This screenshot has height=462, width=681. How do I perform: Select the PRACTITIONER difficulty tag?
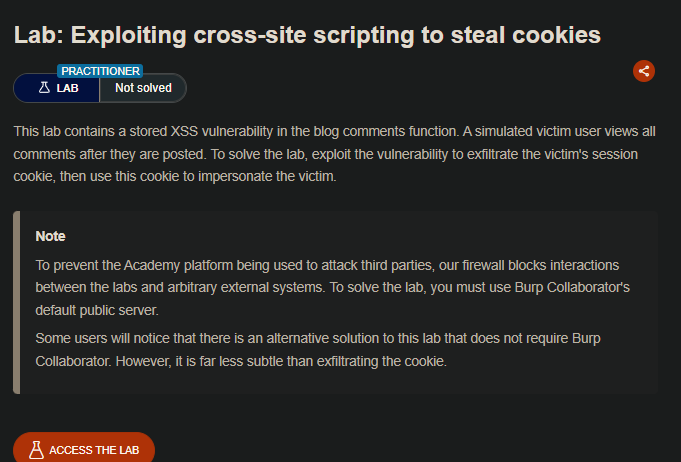[x=100, y=71]
